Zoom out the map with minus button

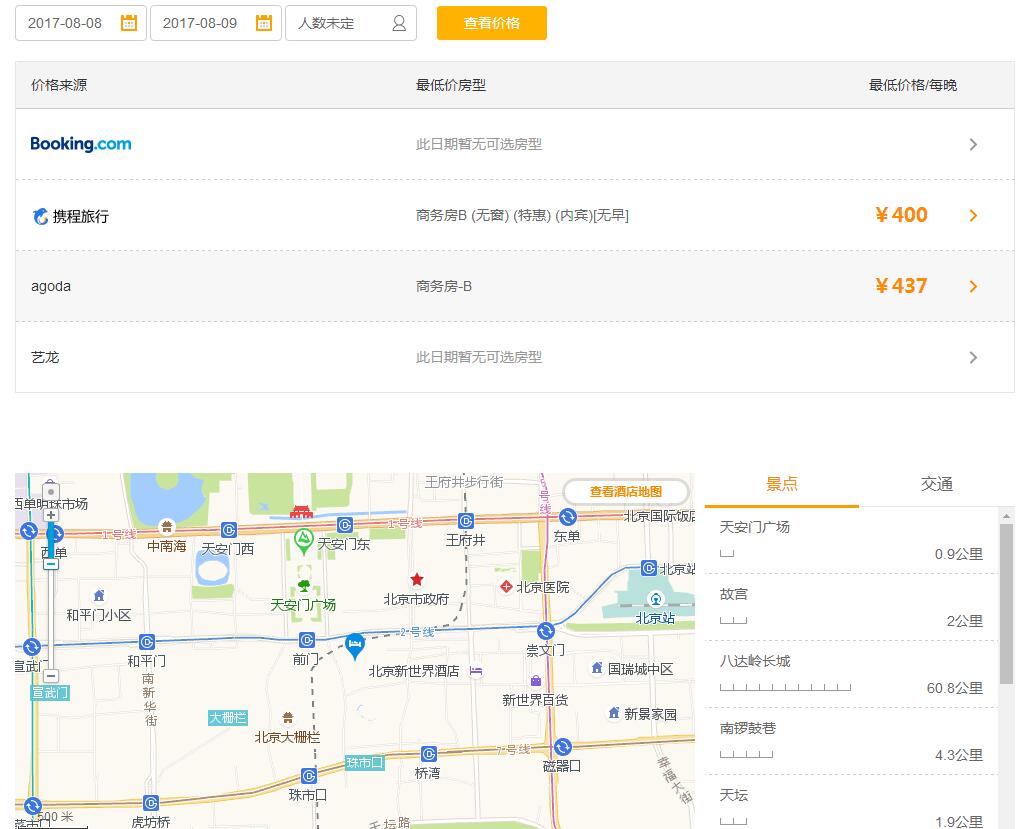(x=51, y=675)
